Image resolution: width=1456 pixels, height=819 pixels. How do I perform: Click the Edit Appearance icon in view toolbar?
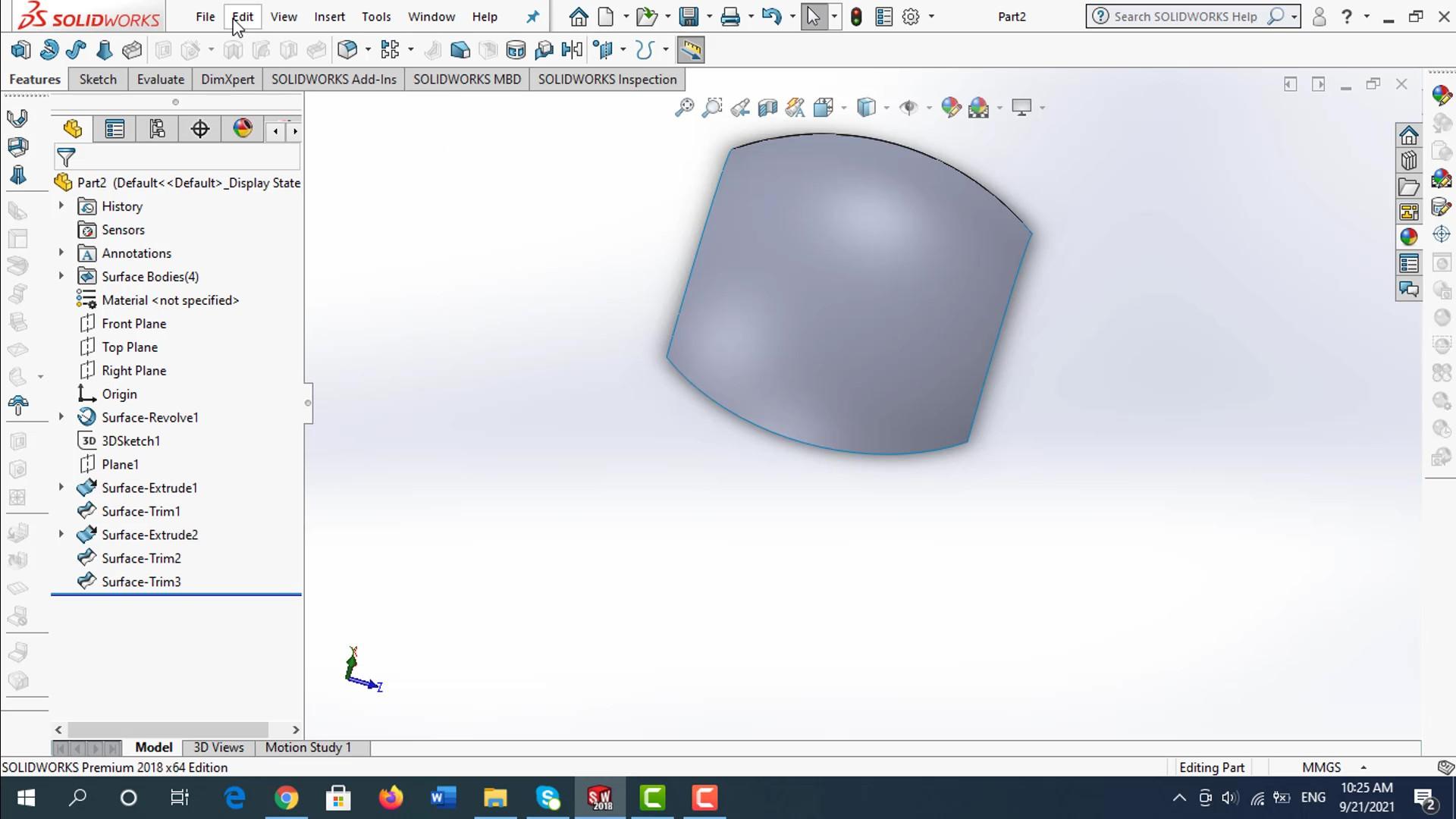950,108
